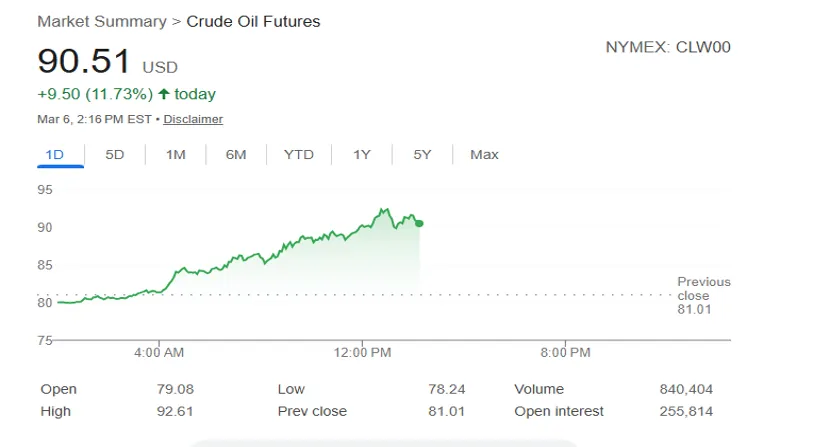Switch to the 5D chart view
The width and height of the screenshot is (830, 448).
click(115, 154)
